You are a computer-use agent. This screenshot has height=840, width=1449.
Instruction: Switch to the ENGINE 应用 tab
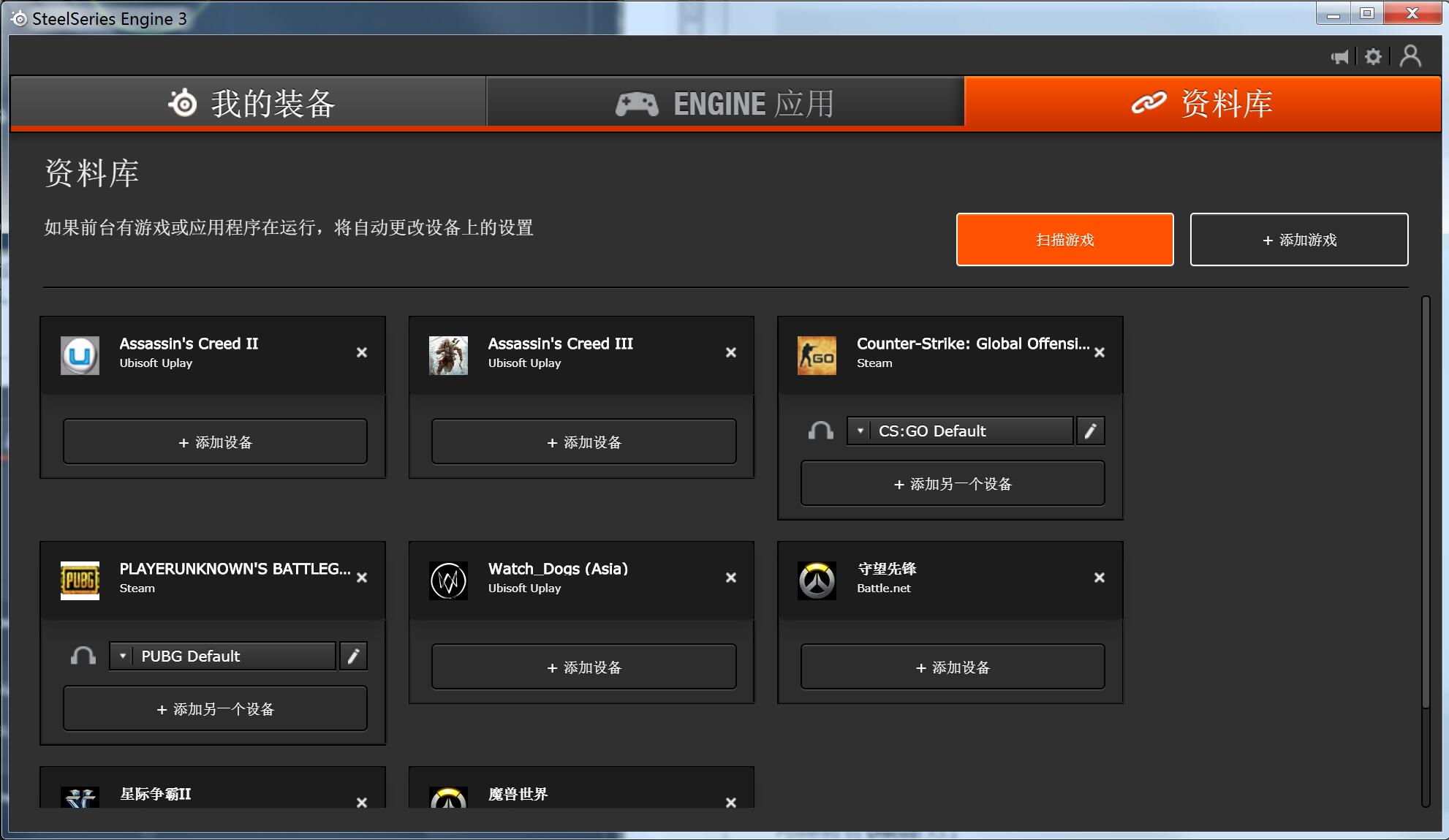point(725,103)
